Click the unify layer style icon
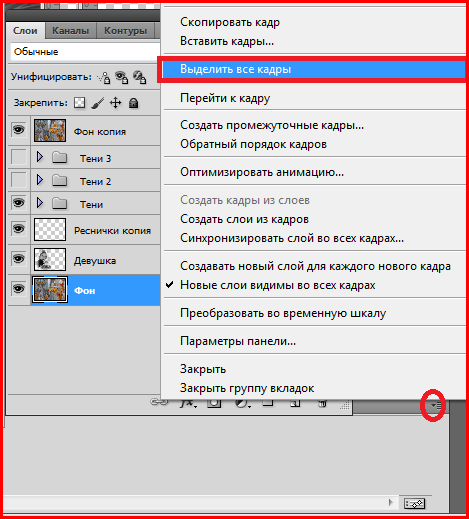Screen dimensions: 469x519 (x=139, y=77)
